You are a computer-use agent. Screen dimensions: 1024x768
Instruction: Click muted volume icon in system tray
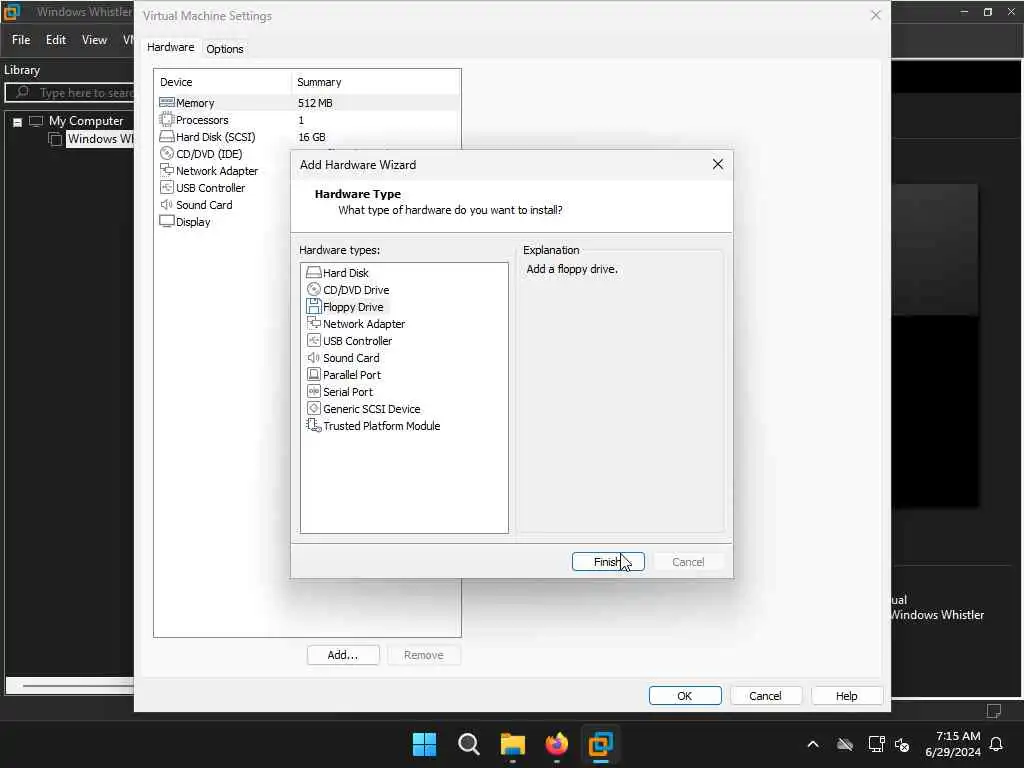(902, 744)
